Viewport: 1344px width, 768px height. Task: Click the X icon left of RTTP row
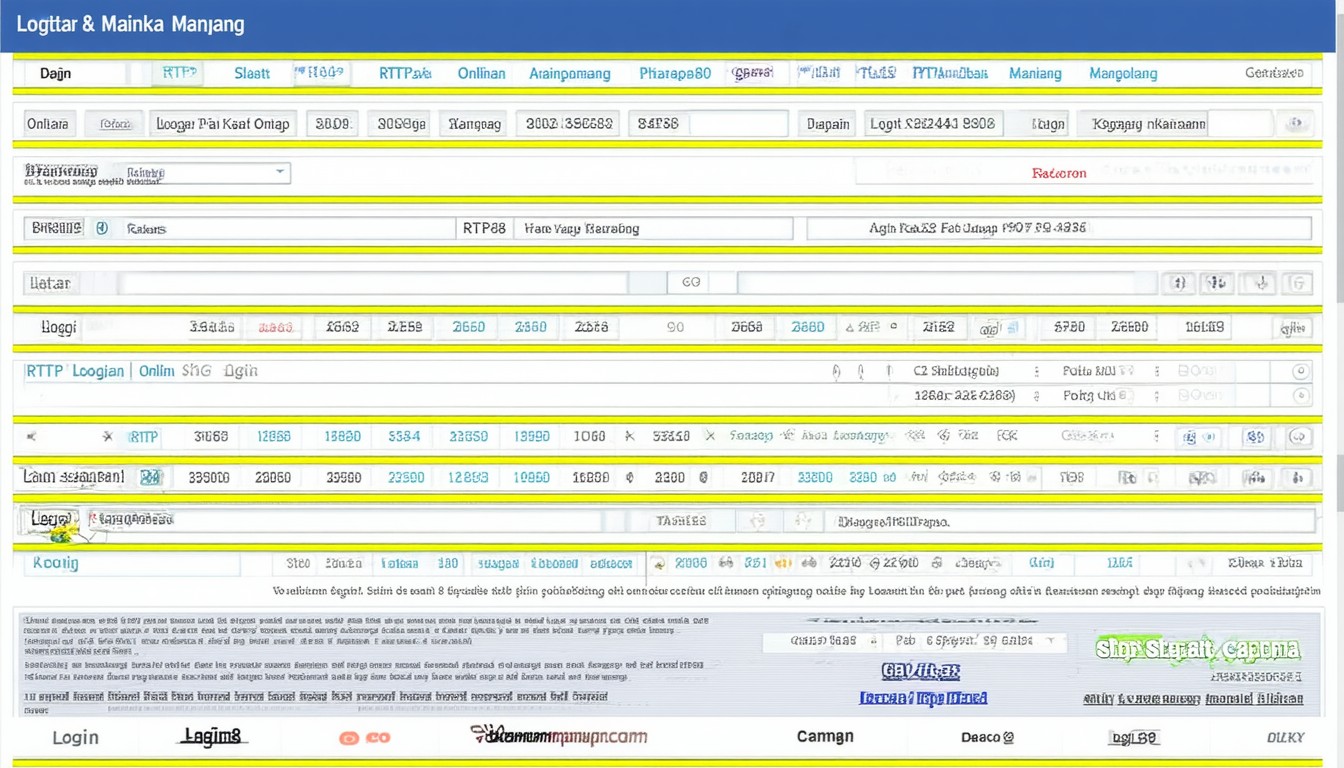[107, 437]
